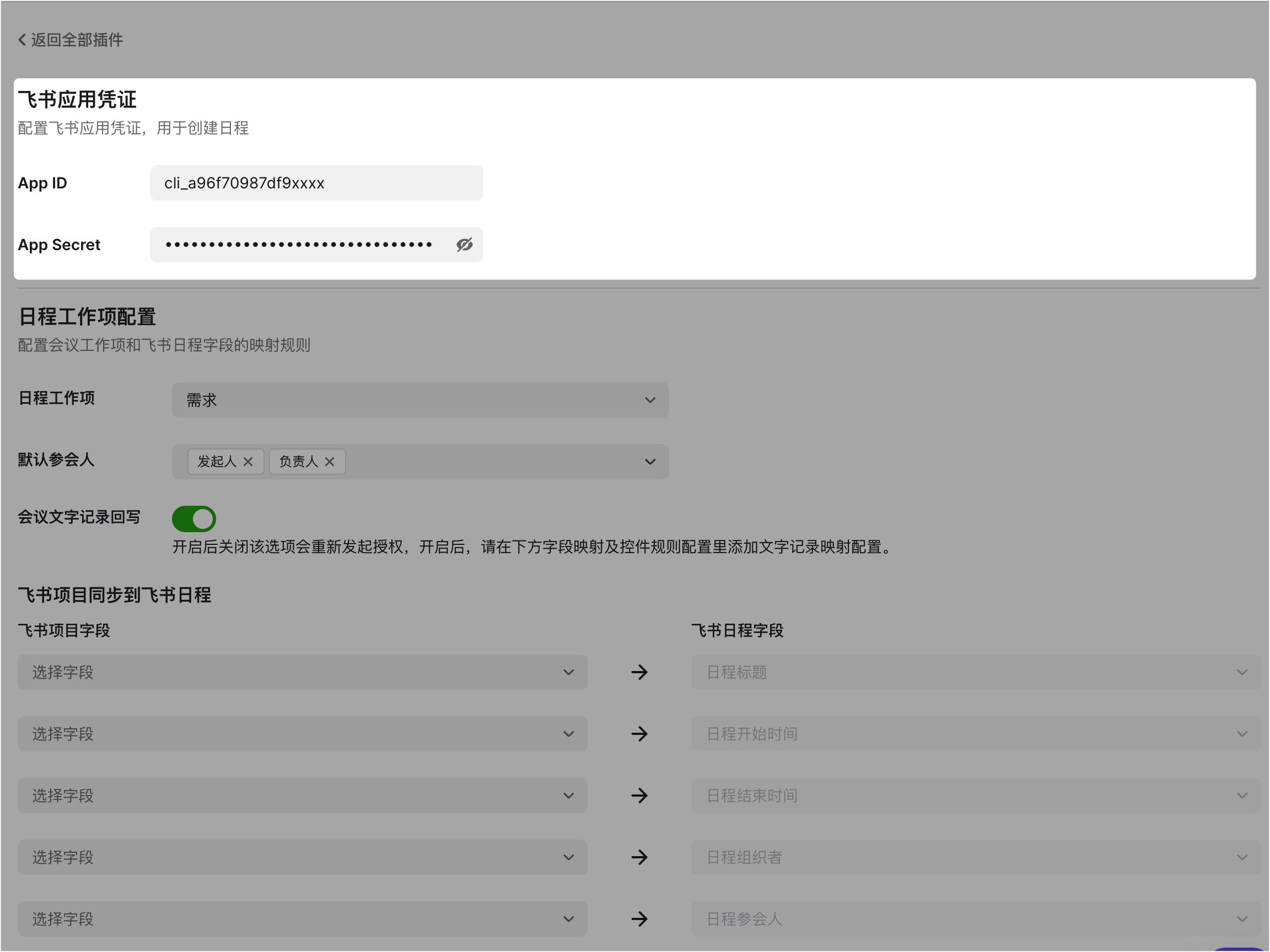Click the 飞书项目字段 column header
The image size is (1270, 952).
pyautogui.click(x=64, y=631)
